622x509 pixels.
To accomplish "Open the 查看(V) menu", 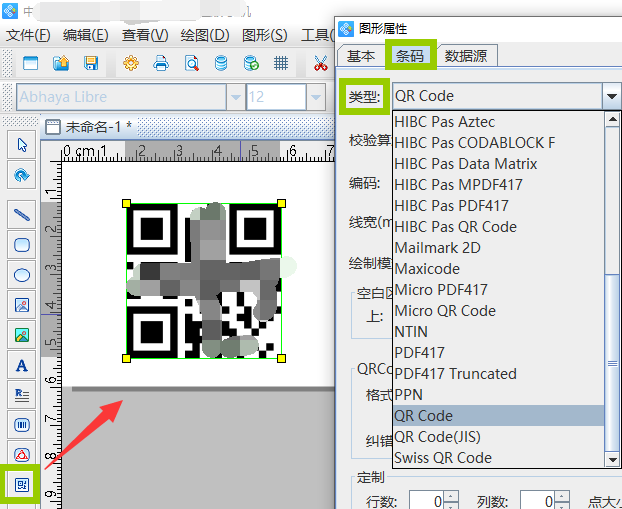I will [145, 35].
